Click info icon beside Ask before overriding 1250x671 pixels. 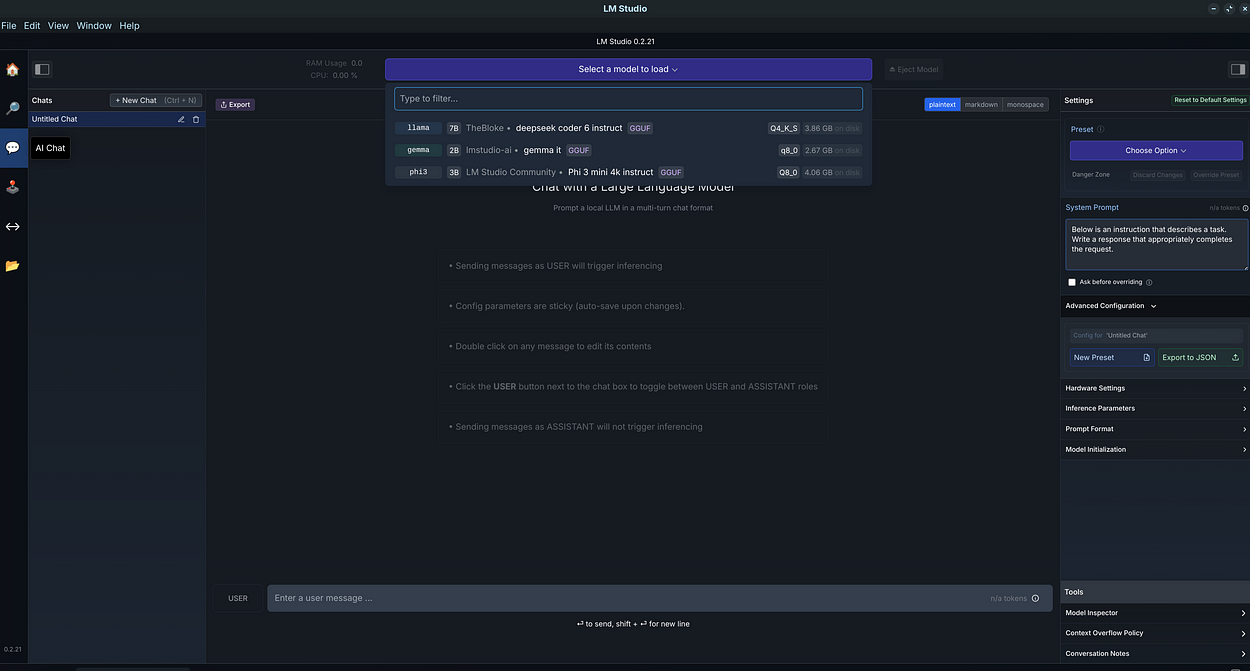point(1149,282)
